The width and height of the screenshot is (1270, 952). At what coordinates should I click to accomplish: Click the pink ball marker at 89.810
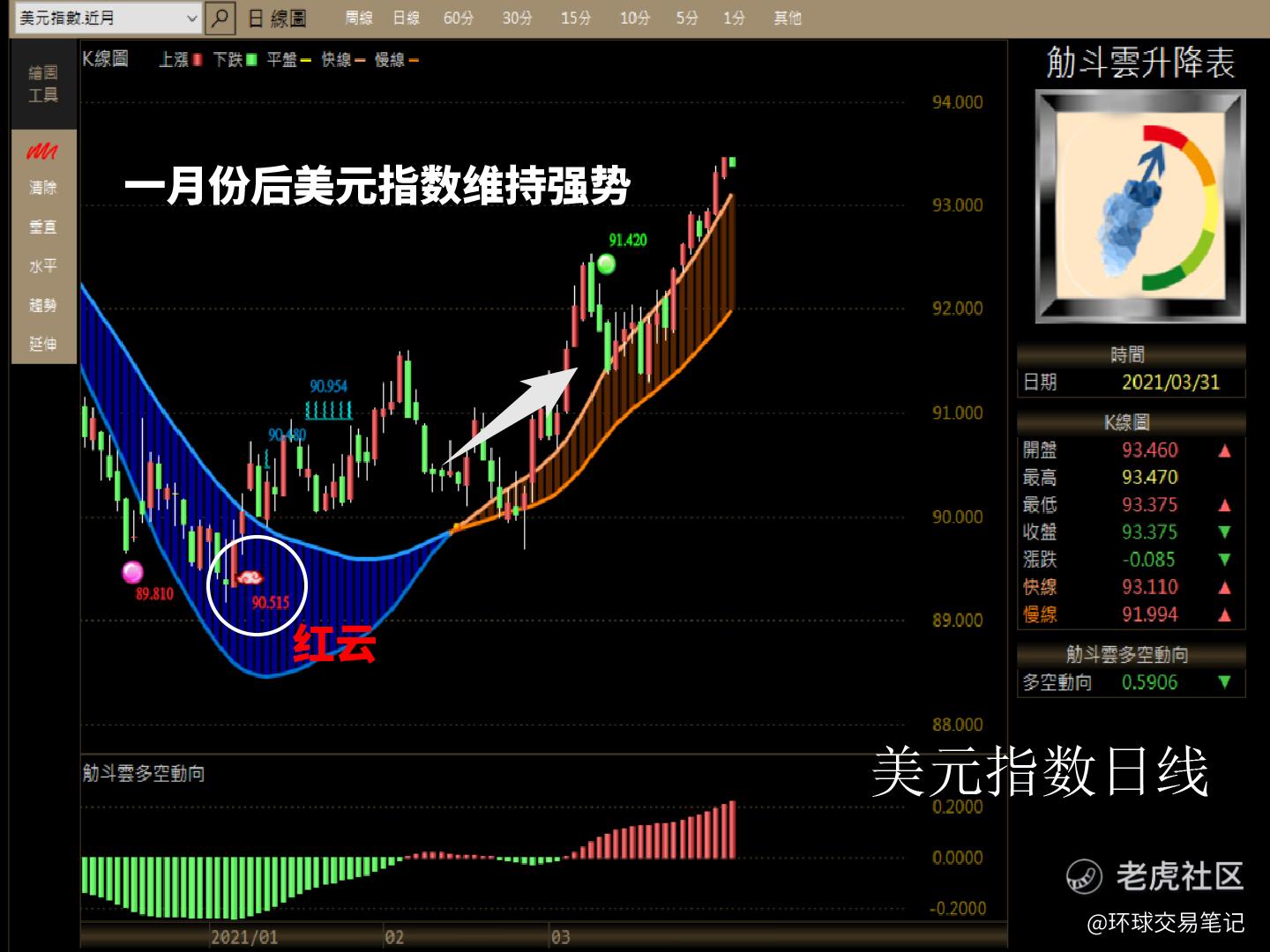click(x=132, y=572)
